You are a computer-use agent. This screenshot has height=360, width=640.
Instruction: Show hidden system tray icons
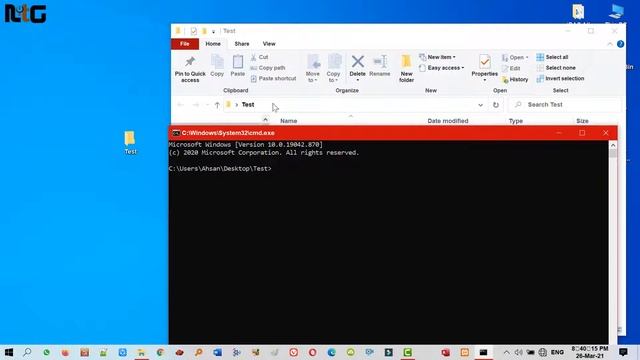click(x=507, y=352)
